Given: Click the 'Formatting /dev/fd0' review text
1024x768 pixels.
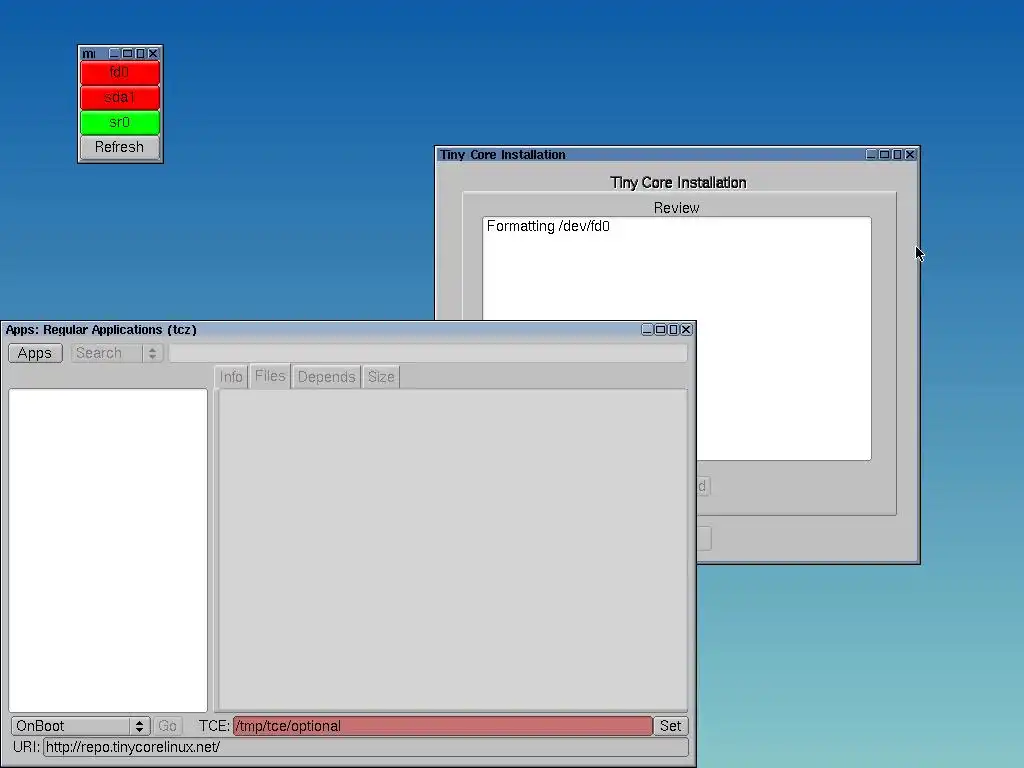Looking at the screenshot, I should (x=548, y=226).
